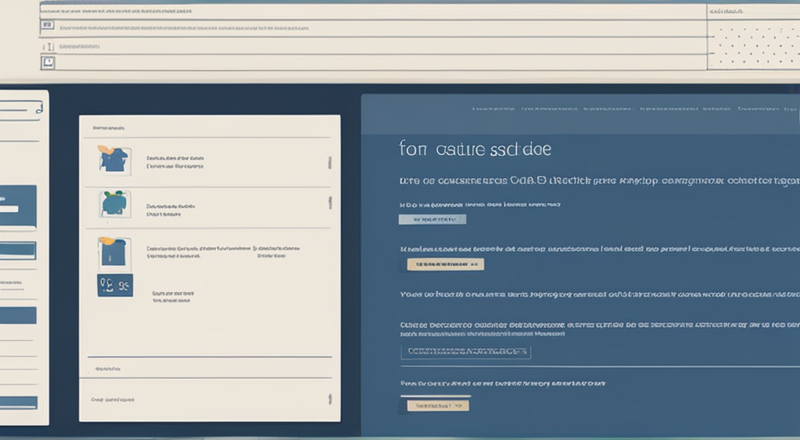Click the beige button above the outlined button
Viewport: 800px width, 440px height.
point(445,264)
